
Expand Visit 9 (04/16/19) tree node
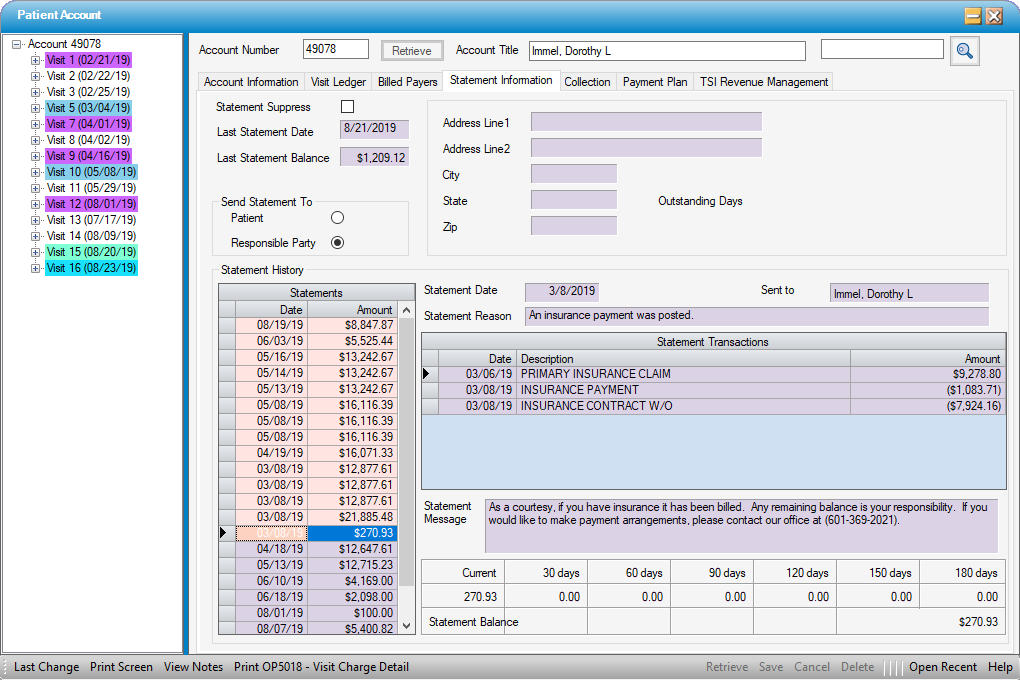pyautogui.click(x=36, y=156)
